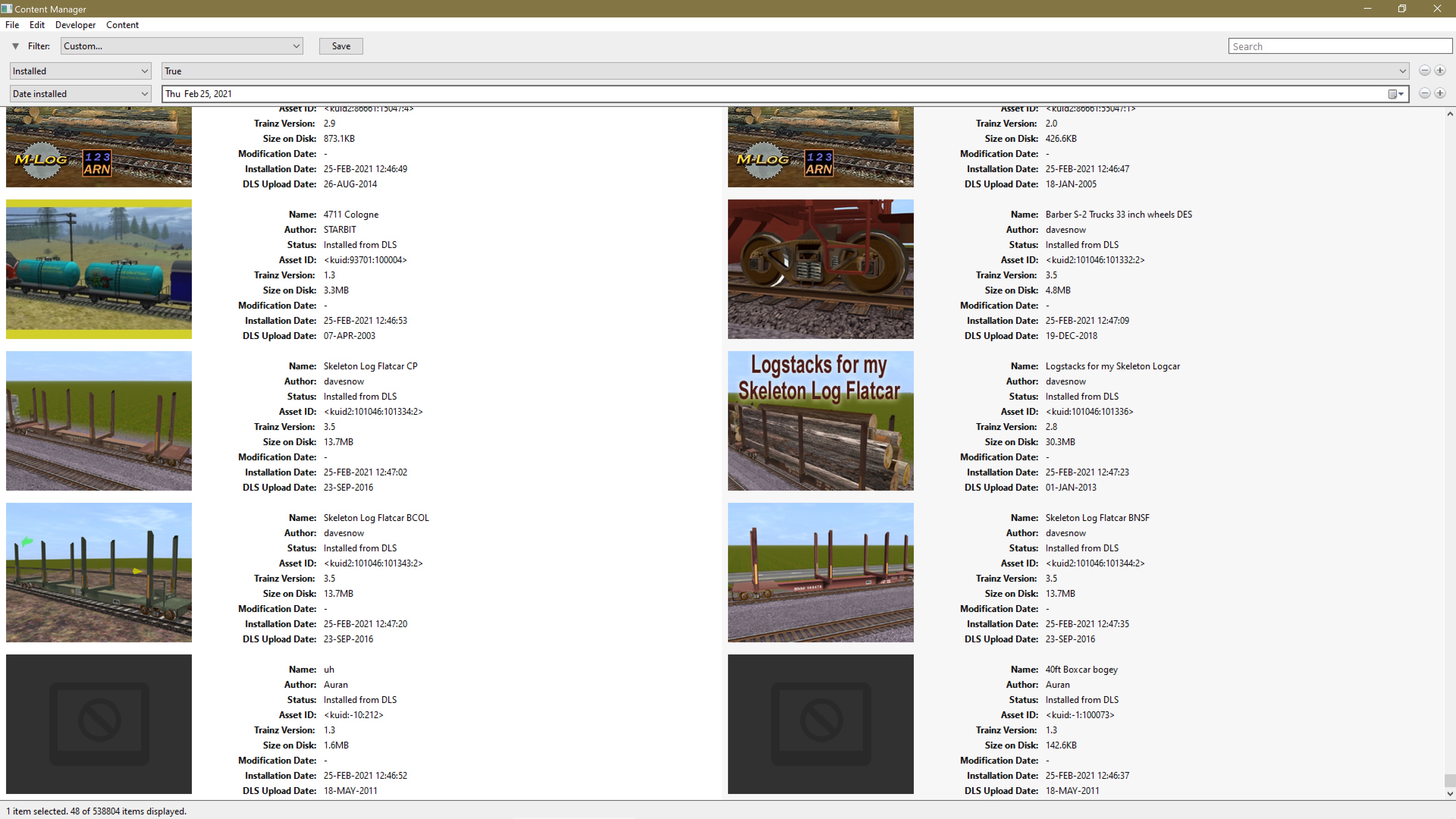Select the Skeleton Log Flatcar CP thumbnail
Image resolution: width=1456 pixels, height=819 pixels.
point(99,421)
